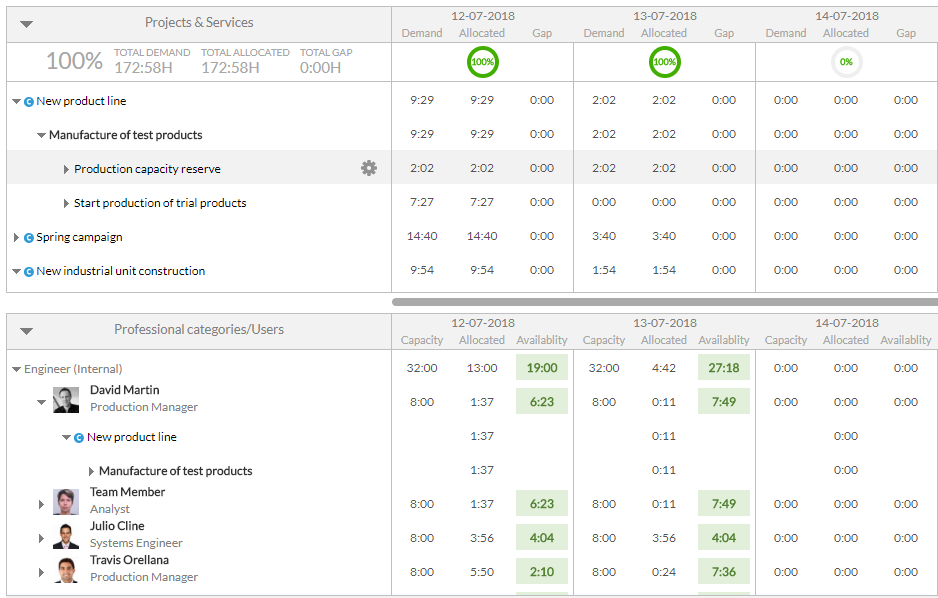The width and height of the screenshot is (938, 598).
Task: Click David Martin's 6:23 availability cell
Action: click(x=541, y=402)
